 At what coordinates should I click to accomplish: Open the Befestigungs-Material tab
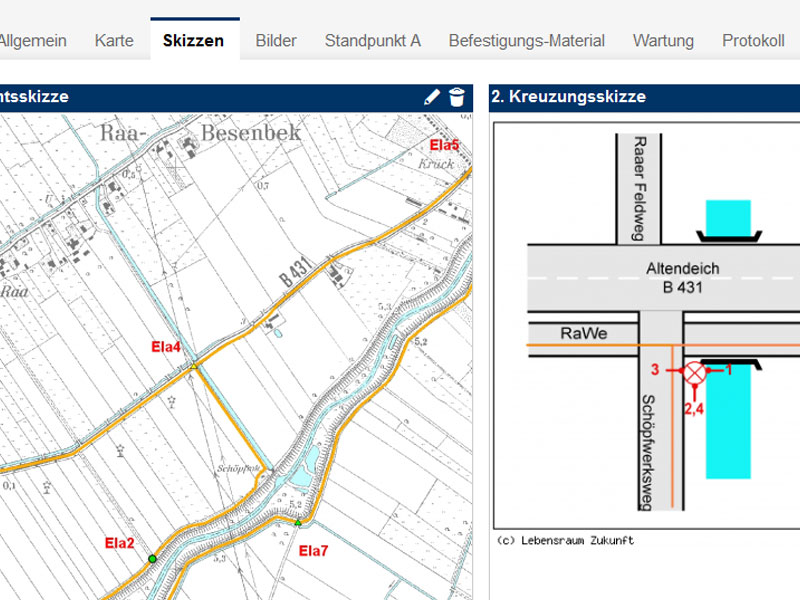click(527, 40)
